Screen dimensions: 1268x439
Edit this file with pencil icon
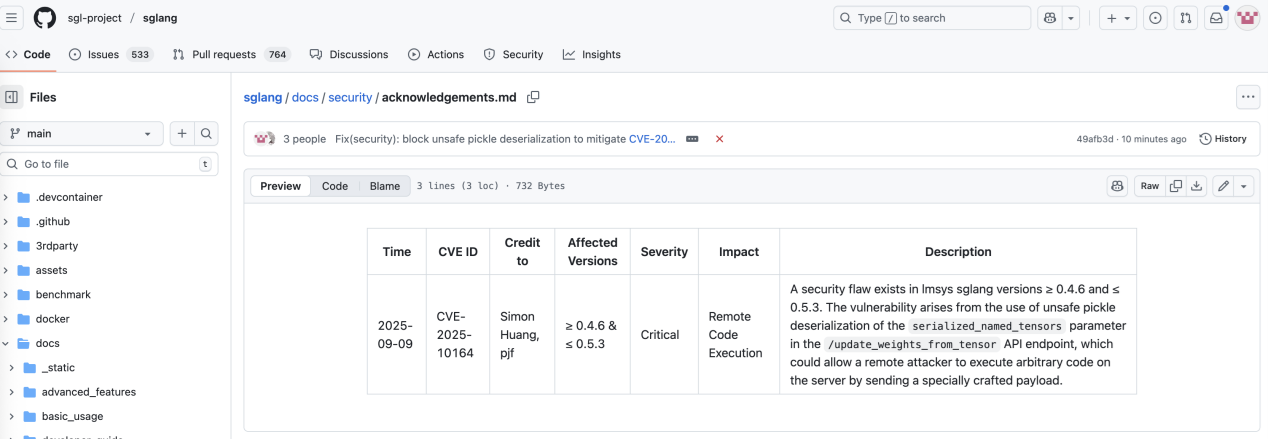tap(1223, 186)
